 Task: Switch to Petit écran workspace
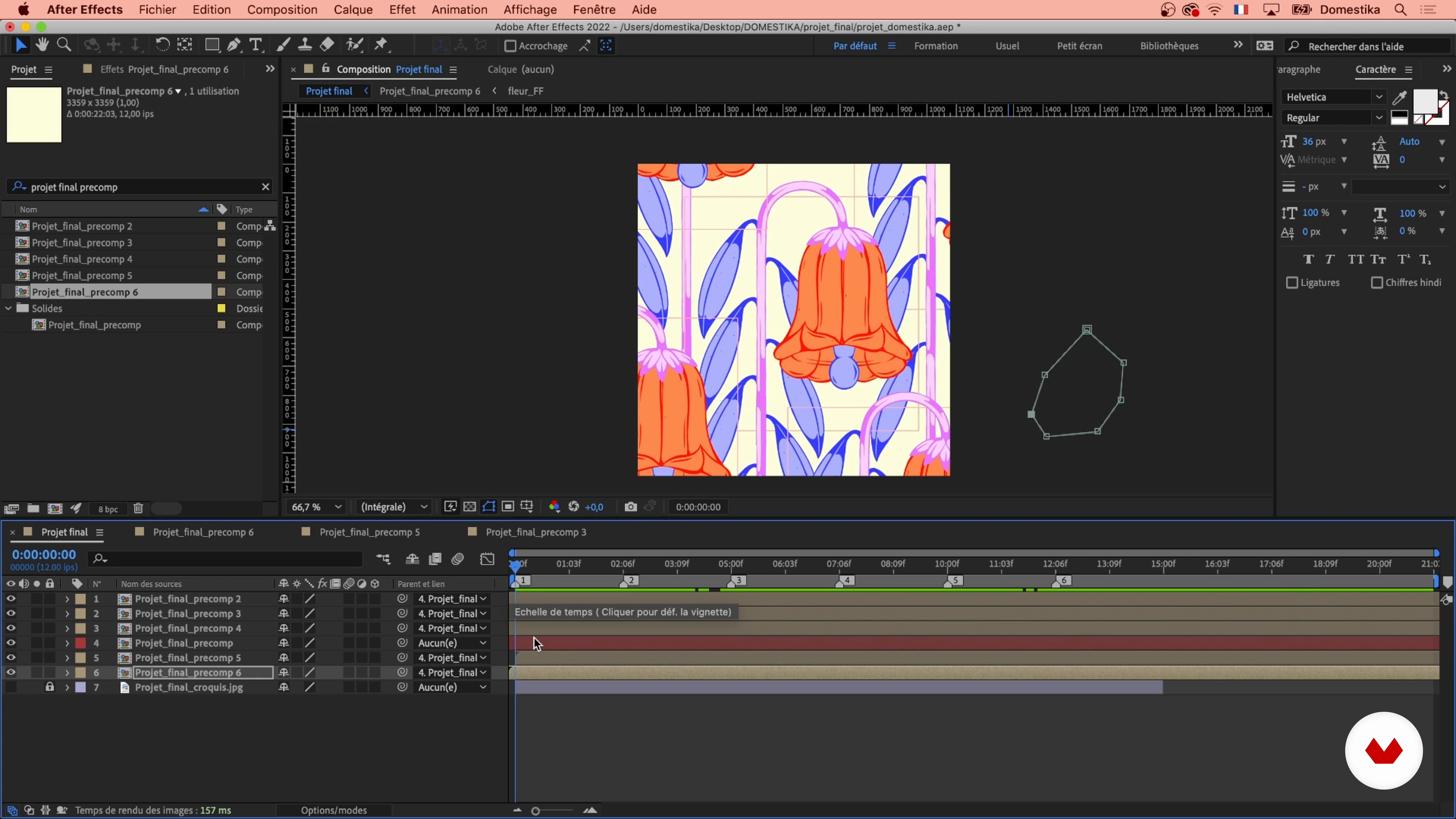[x=1079, y=46]
